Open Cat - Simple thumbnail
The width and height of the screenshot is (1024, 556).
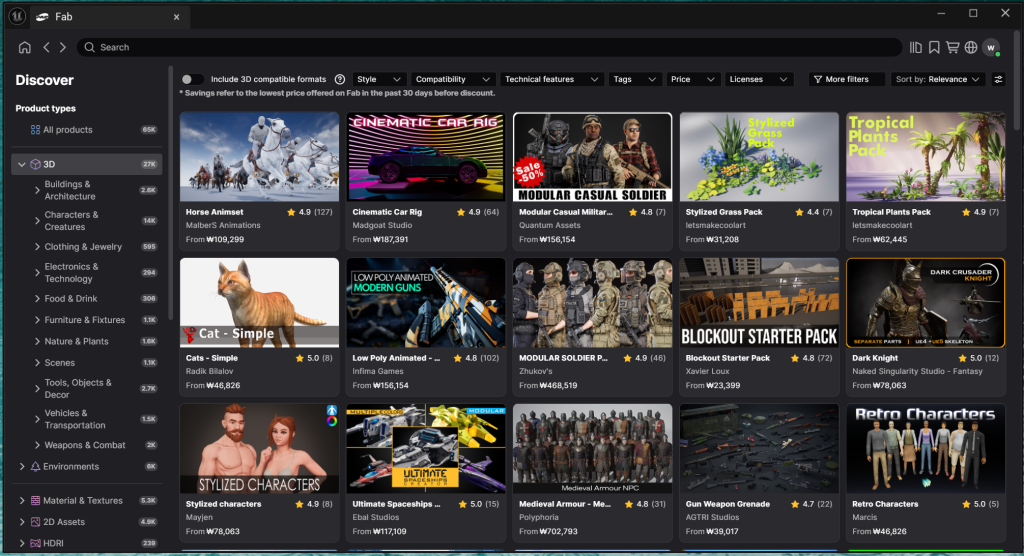pyautogui.click(x=259, y=303)
